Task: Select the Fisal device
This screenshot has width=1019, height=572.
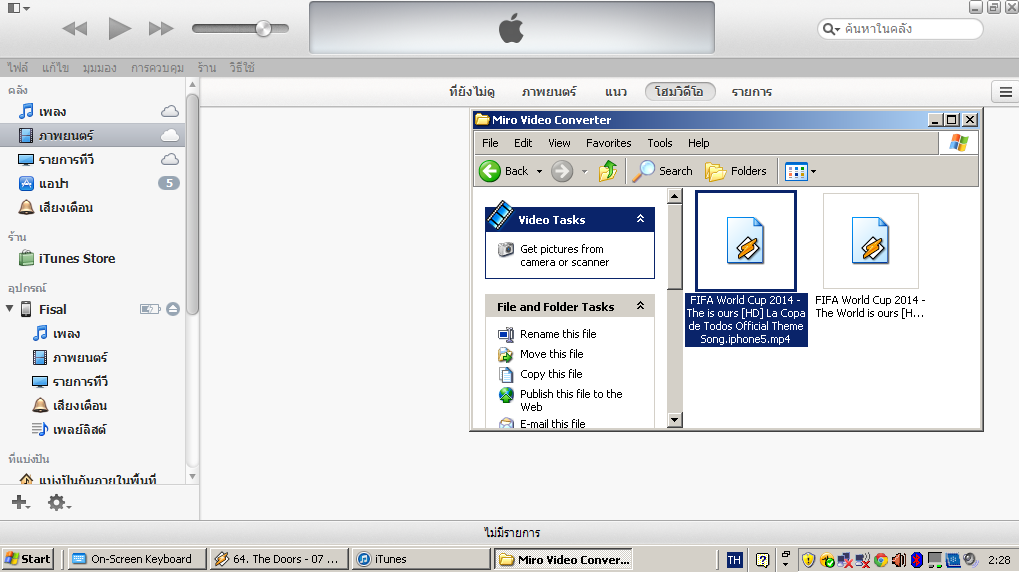Action: [x=53, y=309]
